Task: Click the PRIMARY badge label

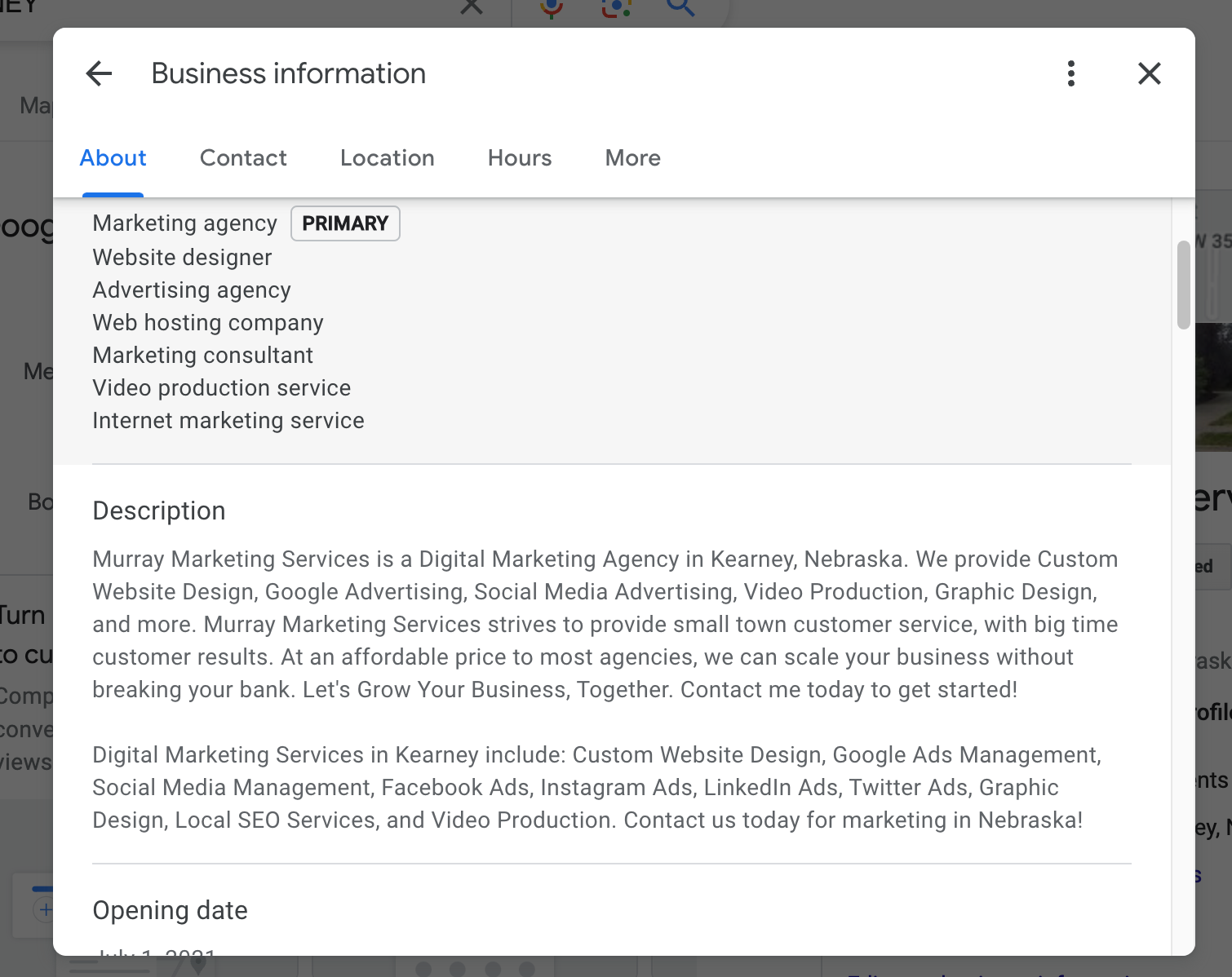Action: [x=345, y=223]
